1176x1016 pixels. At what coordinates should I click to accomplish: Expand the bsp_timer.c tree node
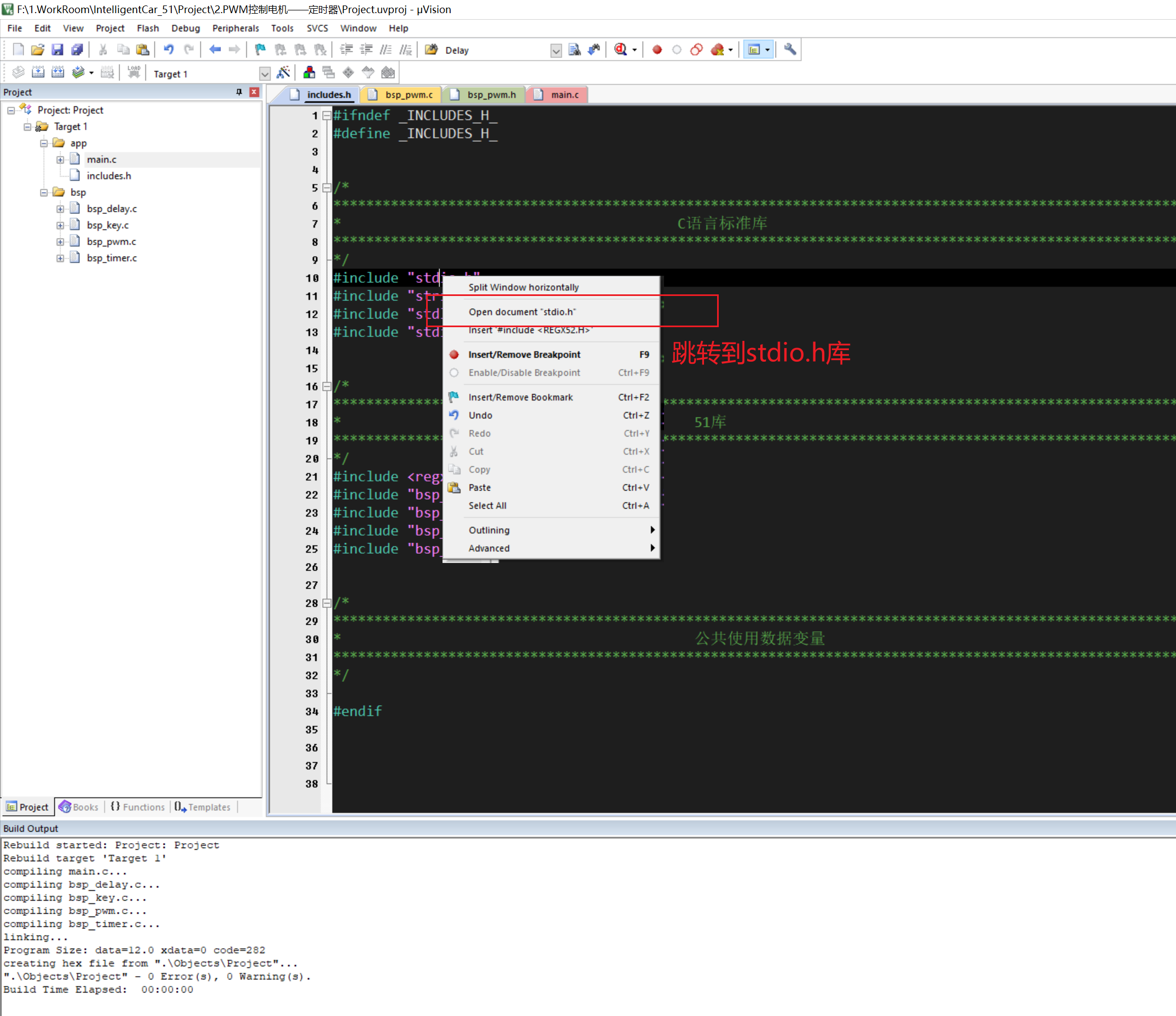60,259
